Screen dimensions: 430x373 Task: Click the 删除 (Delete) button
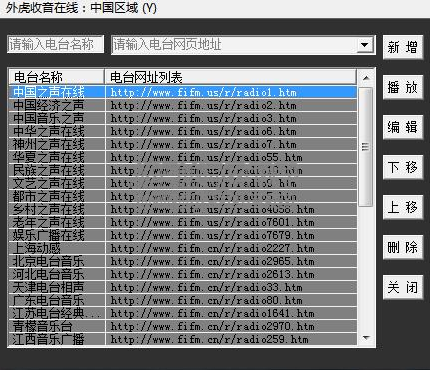click(403, 247)
